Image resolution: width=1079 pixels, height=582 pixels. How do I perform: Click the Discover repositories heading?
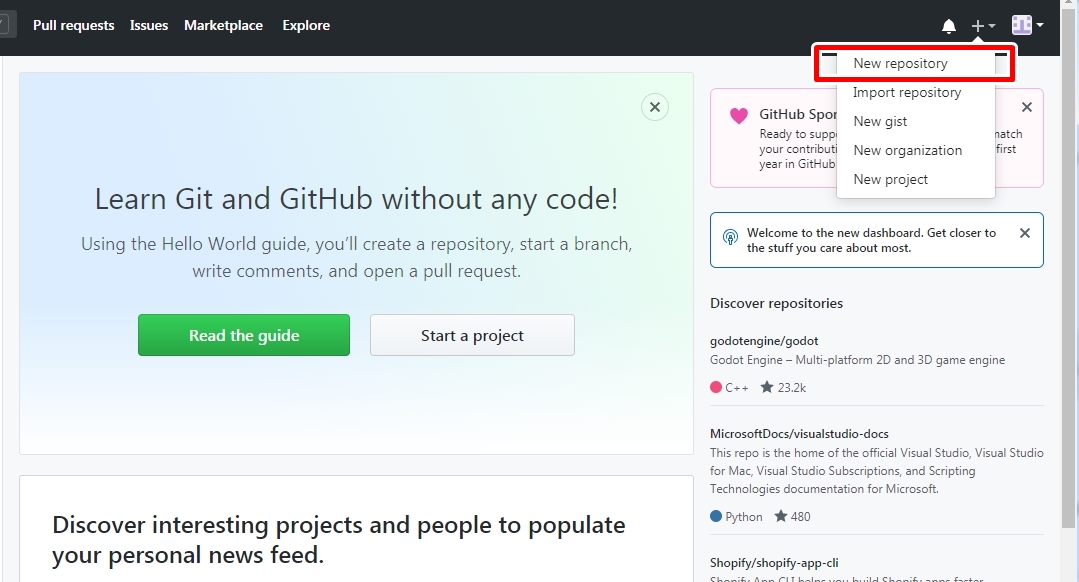pyautogui.click(x=776, y=303)
